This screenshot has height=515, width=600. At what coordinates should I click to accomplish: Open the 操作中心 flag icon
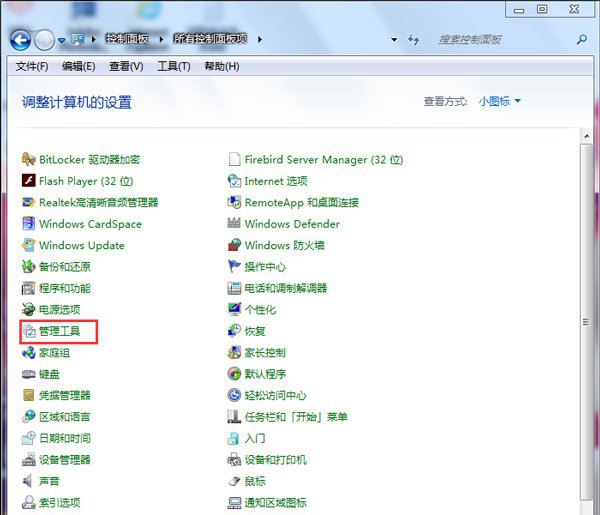point(234,266)
